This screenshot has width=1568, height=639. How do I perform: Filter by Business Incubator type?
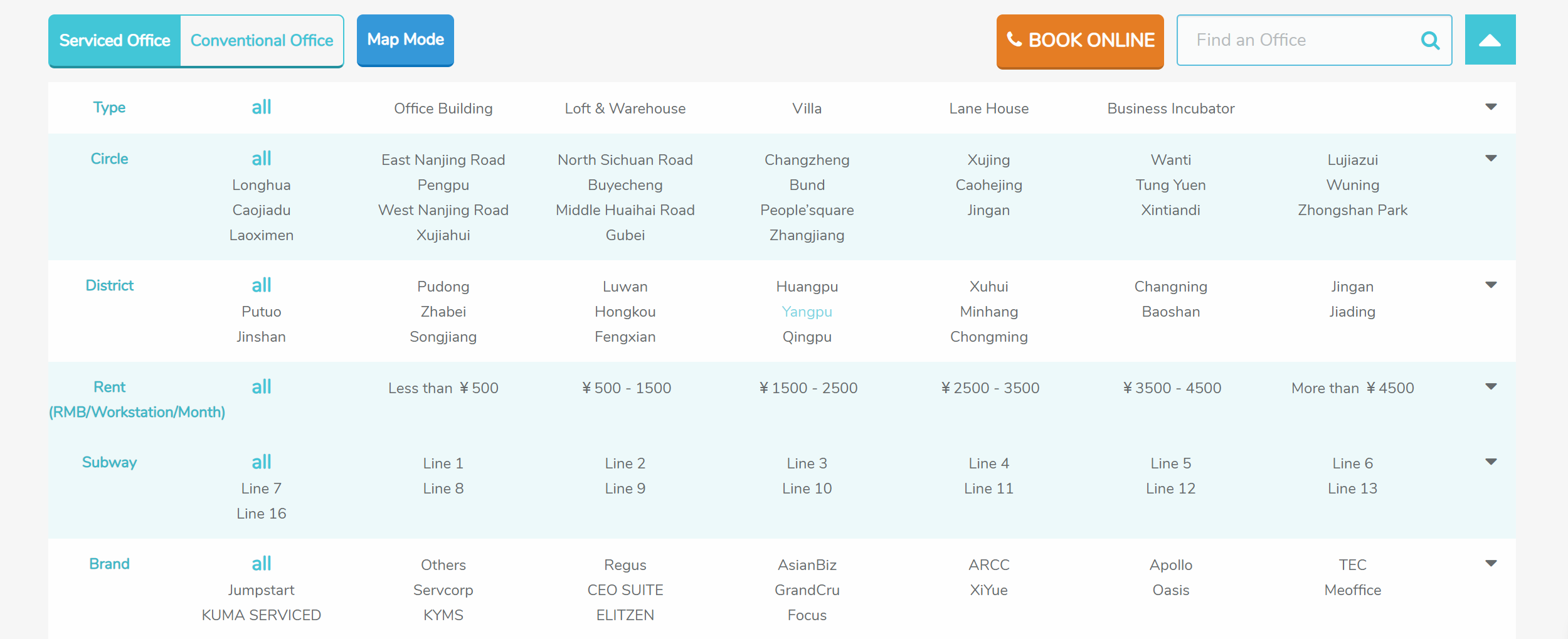coord(1171,108)
